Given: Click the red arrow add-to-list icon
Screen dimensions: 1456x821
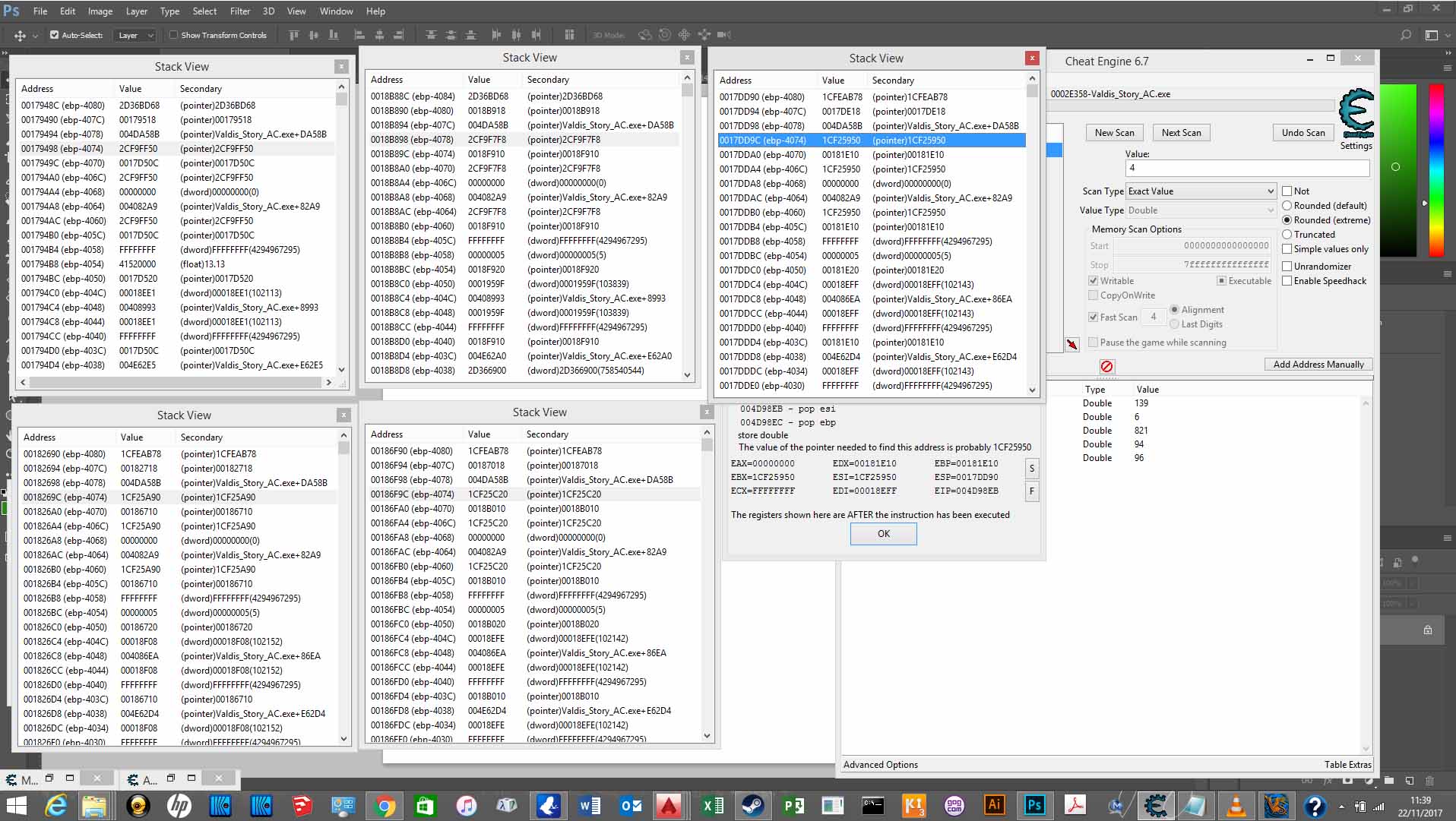Looking at the screenshot, I should coord(1072,344).
